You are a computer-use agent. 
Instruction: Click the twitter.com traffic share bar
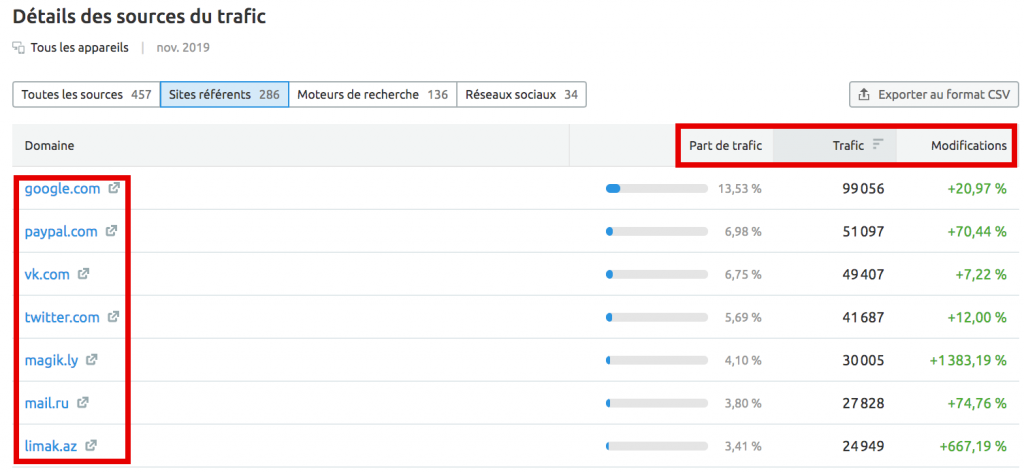pos(656,318)
